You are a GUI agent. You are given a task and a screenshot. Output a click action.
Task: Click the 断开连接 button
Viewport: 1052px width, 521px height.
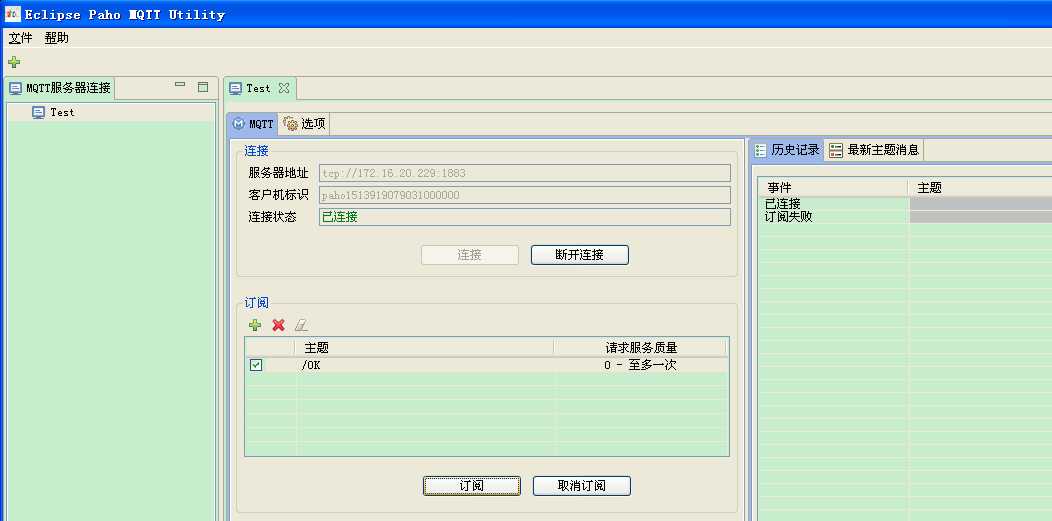coord(580,255)
